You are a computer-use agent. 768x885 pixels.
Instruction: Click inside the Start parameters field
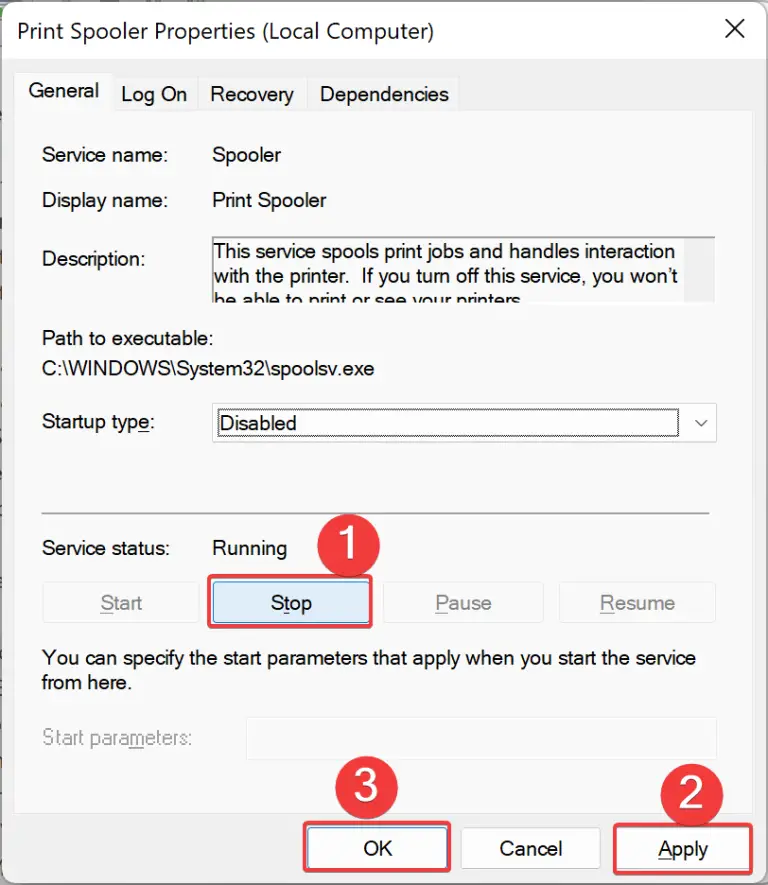coord(480,739)
